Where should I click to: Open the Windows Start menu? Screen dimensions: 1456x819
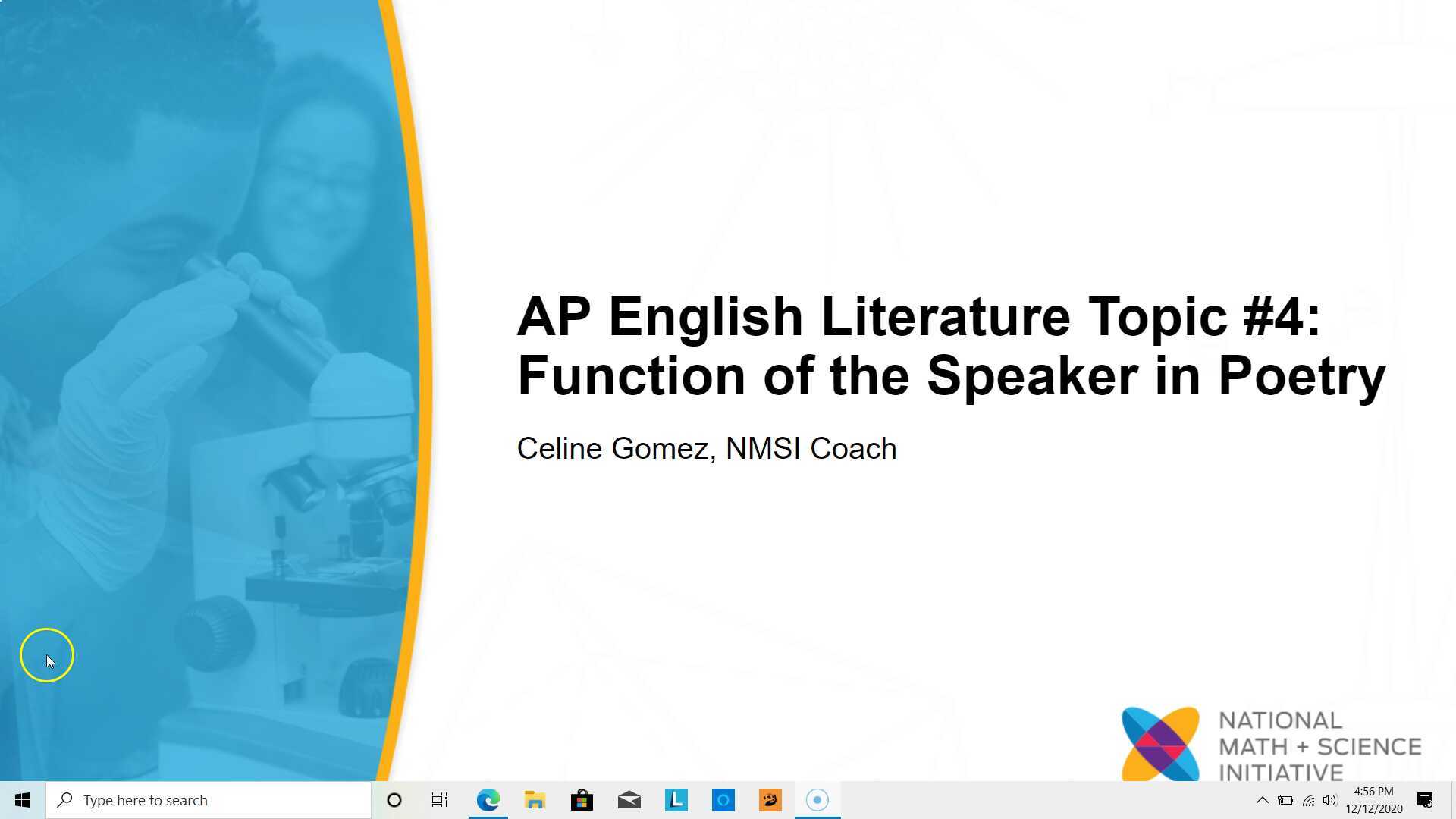[22, 800]
